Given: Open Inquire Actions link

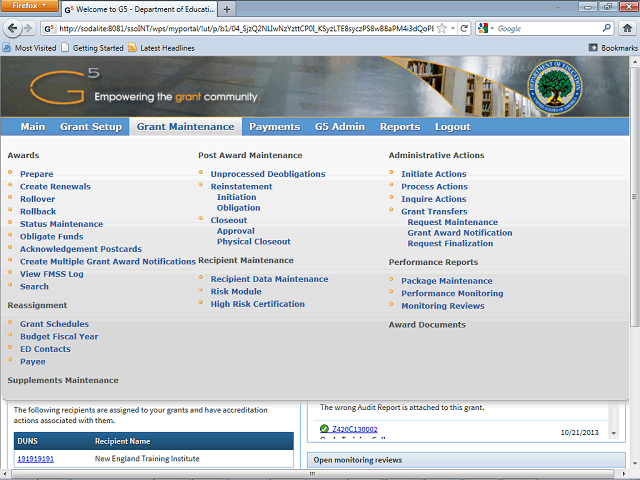Looking at the screenshot, I should [x=434, y=199].
